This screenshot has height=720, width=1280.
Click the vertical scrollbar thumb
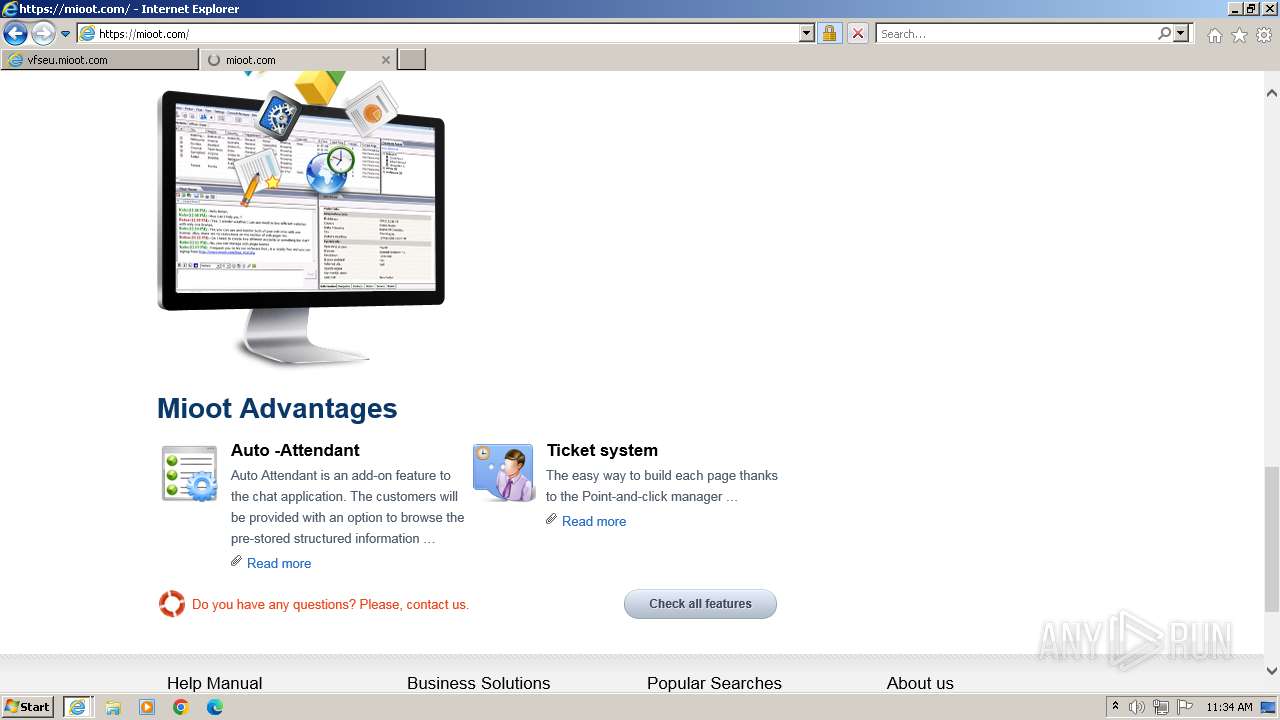(1272, 538)
